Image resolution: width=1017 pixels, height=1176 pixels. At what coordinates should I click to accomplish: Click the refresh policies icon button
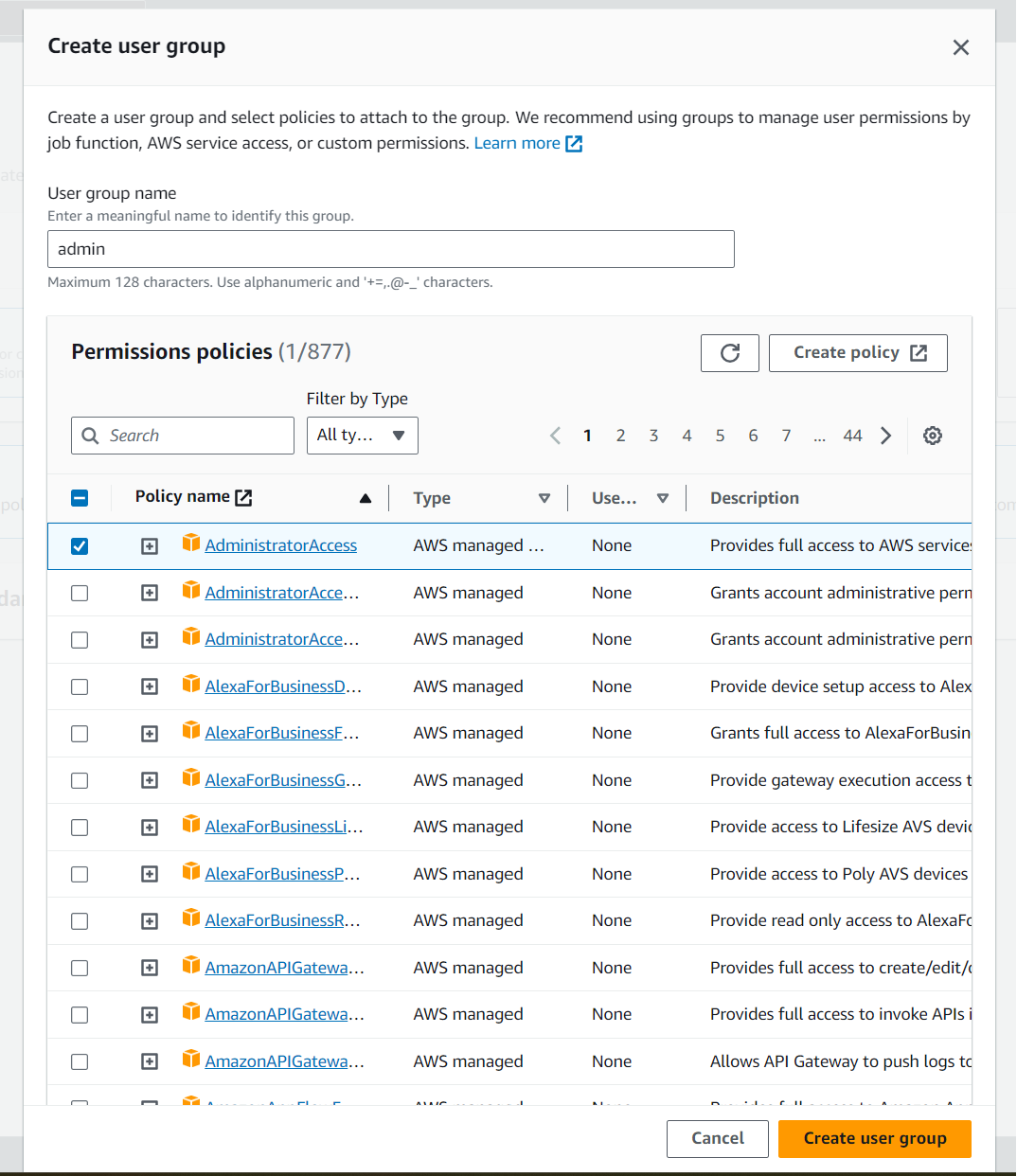(x=730, y=353)
